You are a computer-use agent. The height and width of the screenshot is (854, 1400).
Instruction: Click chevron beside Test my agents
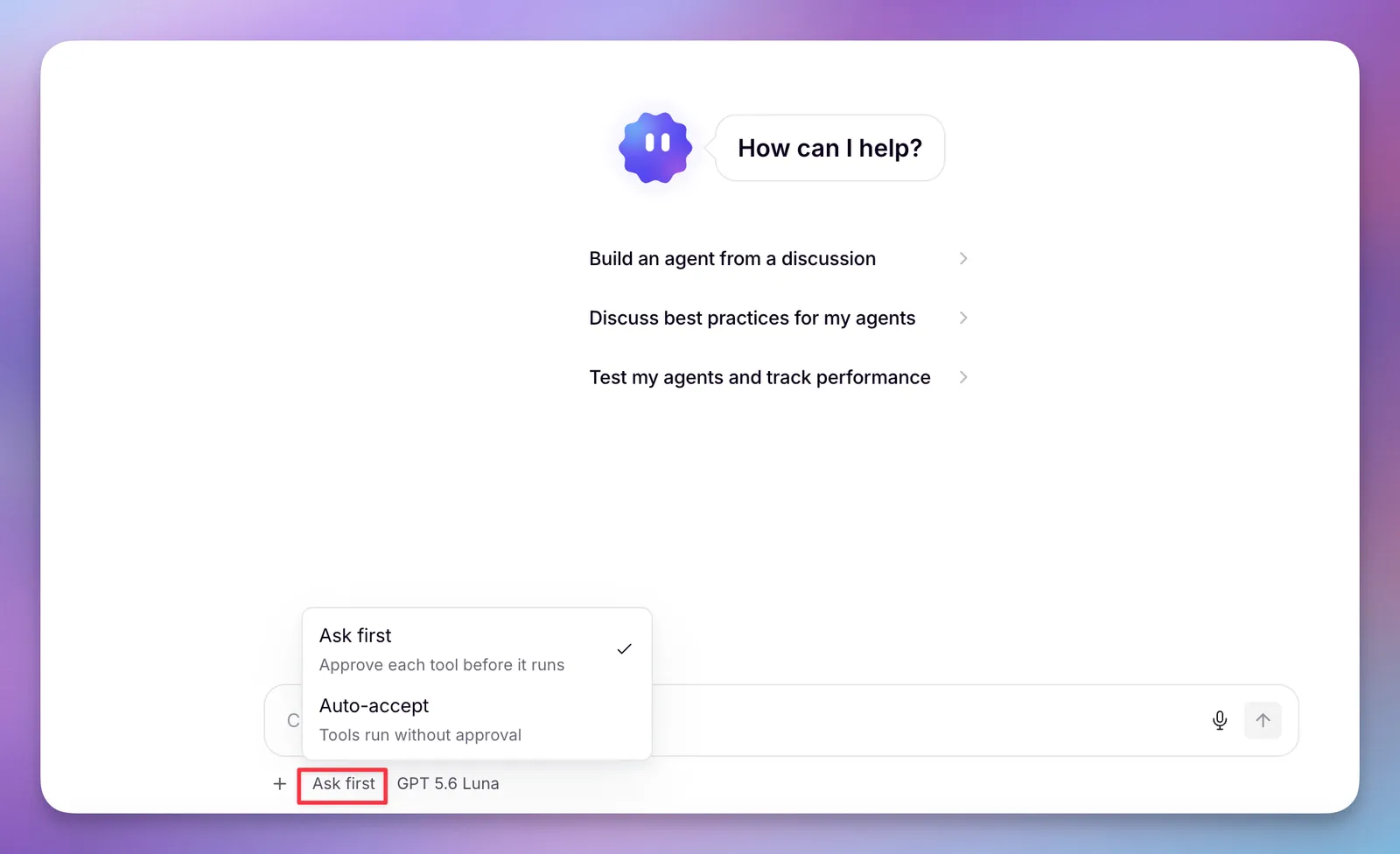pyautogui.click(x=963, y=378)
